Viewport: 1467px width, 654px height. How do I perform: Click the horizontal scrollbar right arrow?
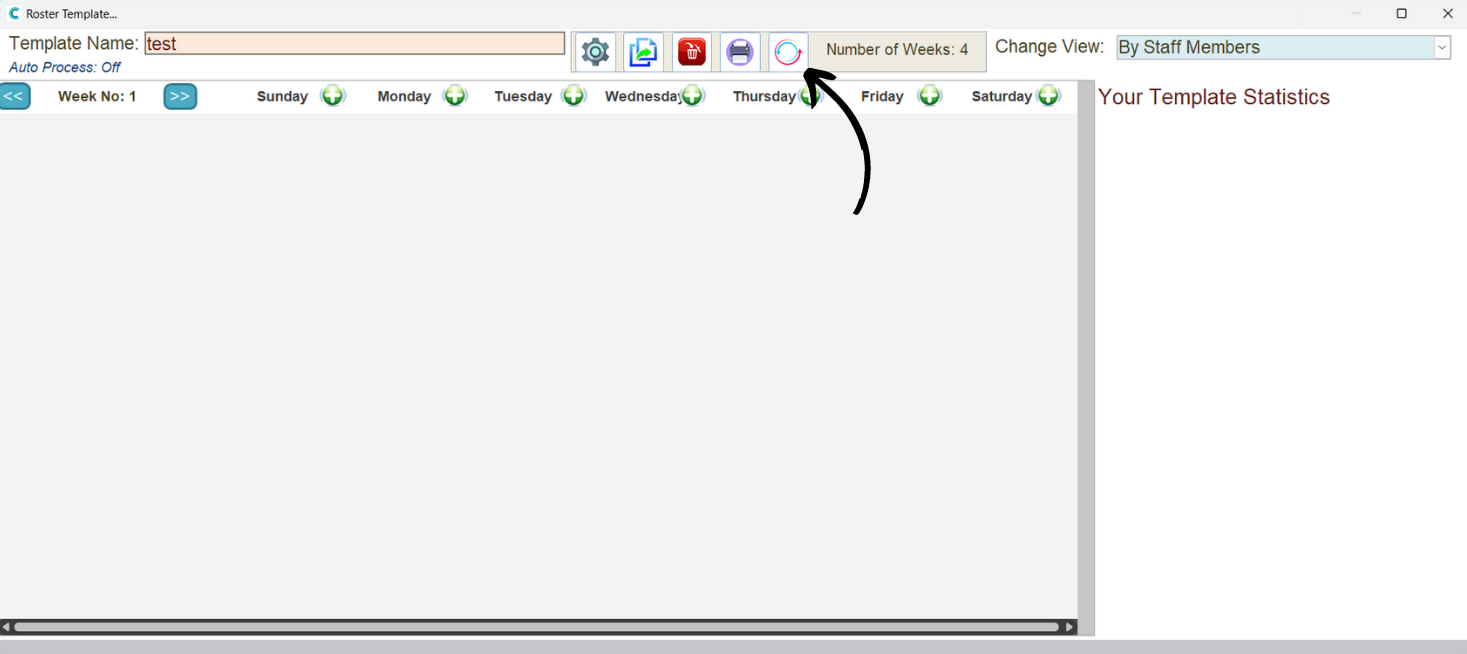point(1070,627)
